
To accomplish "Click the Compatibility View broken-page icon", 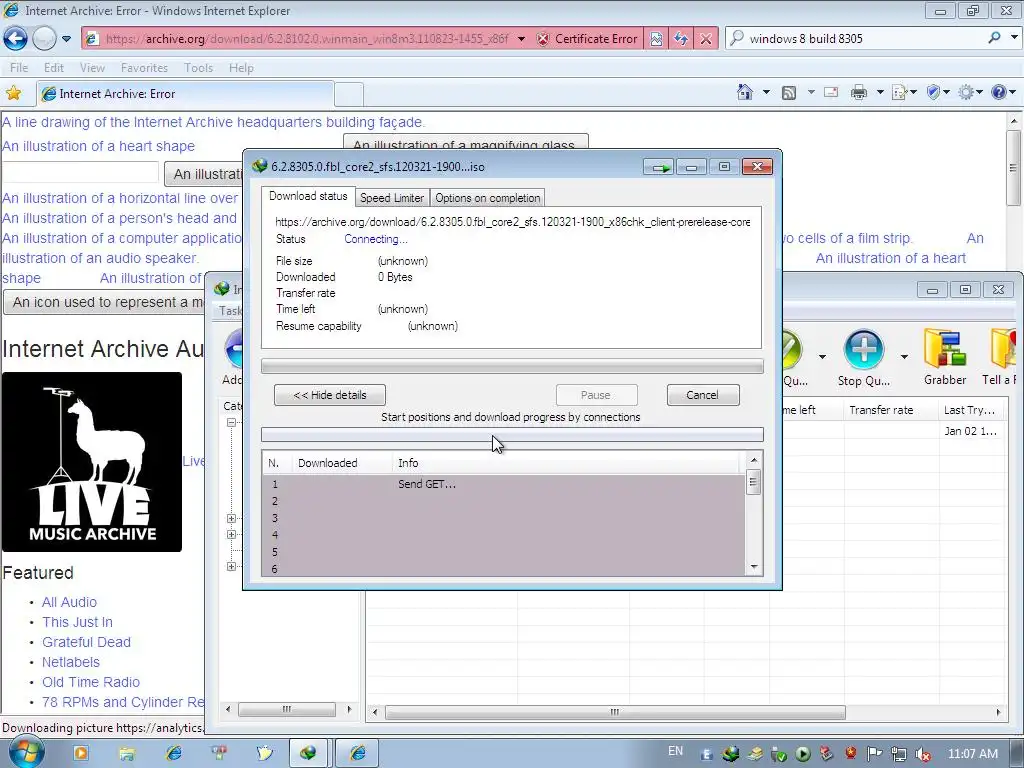I will coord(656,39).
